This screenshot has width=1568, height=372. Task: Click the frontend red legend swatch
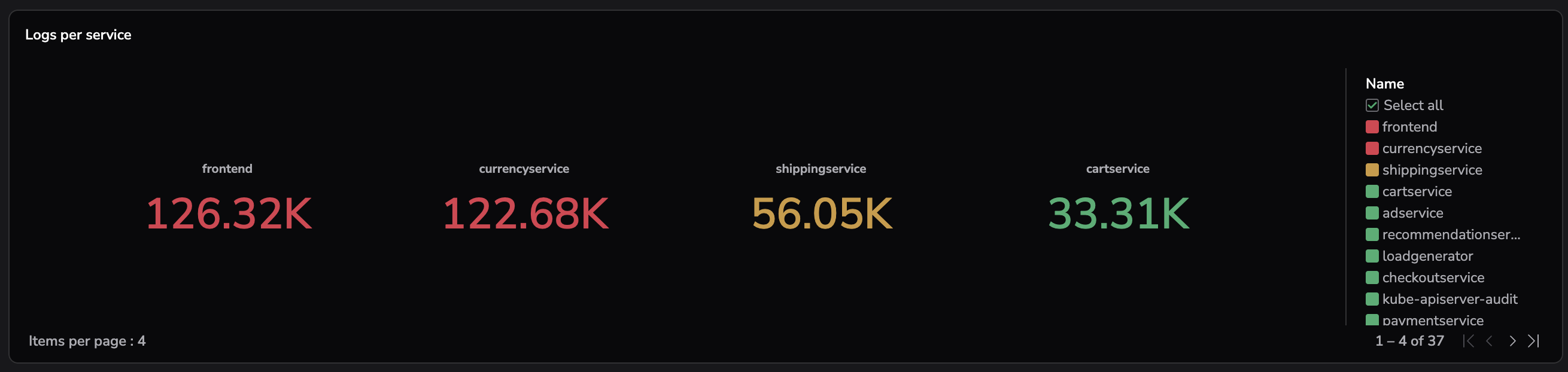click(x=1372, y=127)
